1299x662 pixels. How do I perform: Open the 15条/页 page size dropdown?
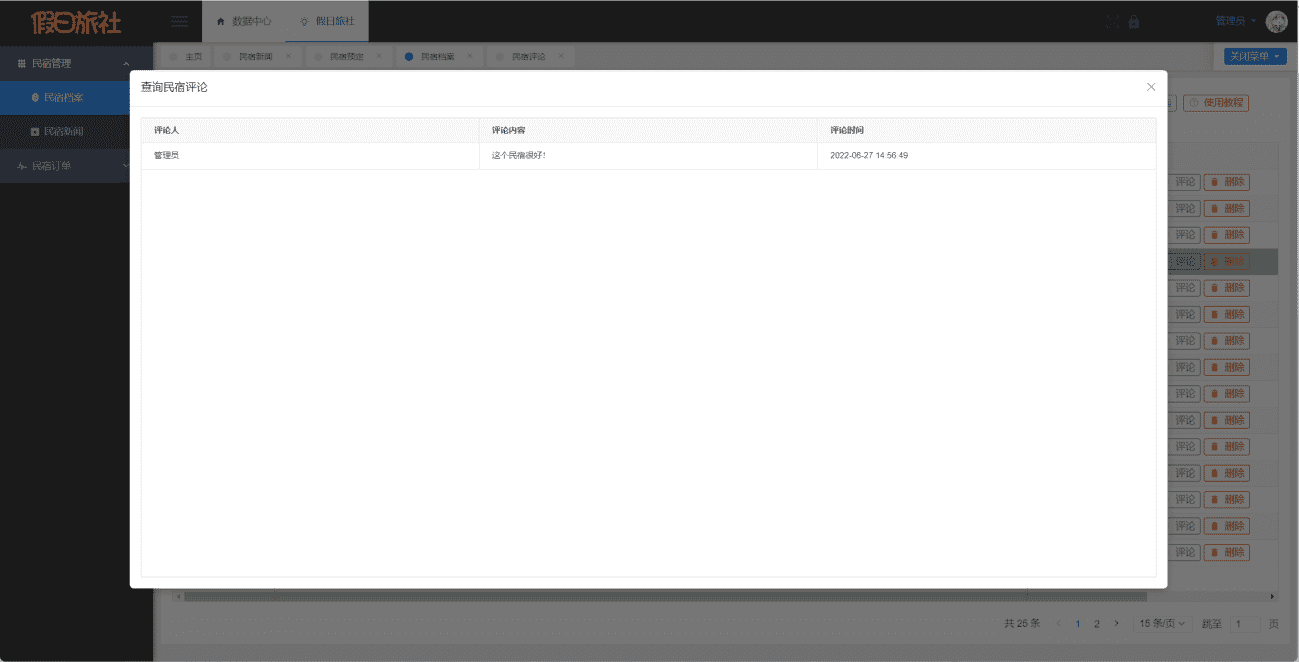pos(1162,624)
